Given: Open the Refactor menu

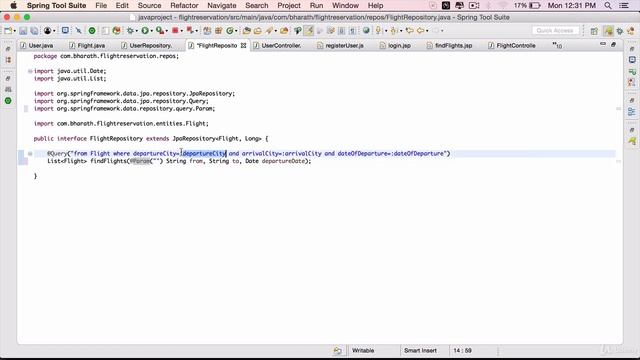Looking at the screenshot, I should coord(184,6).
